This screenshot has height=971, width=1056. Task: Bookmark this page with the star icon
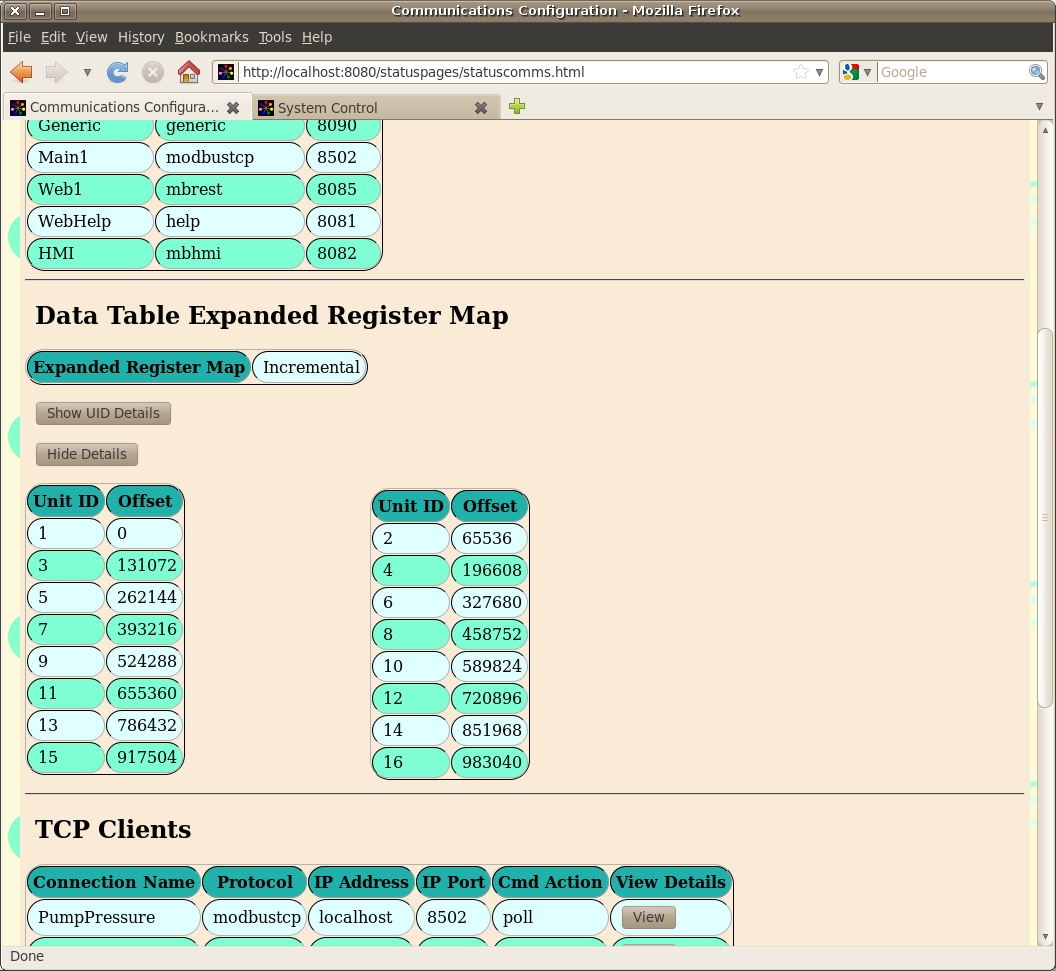tap(801, 72)
